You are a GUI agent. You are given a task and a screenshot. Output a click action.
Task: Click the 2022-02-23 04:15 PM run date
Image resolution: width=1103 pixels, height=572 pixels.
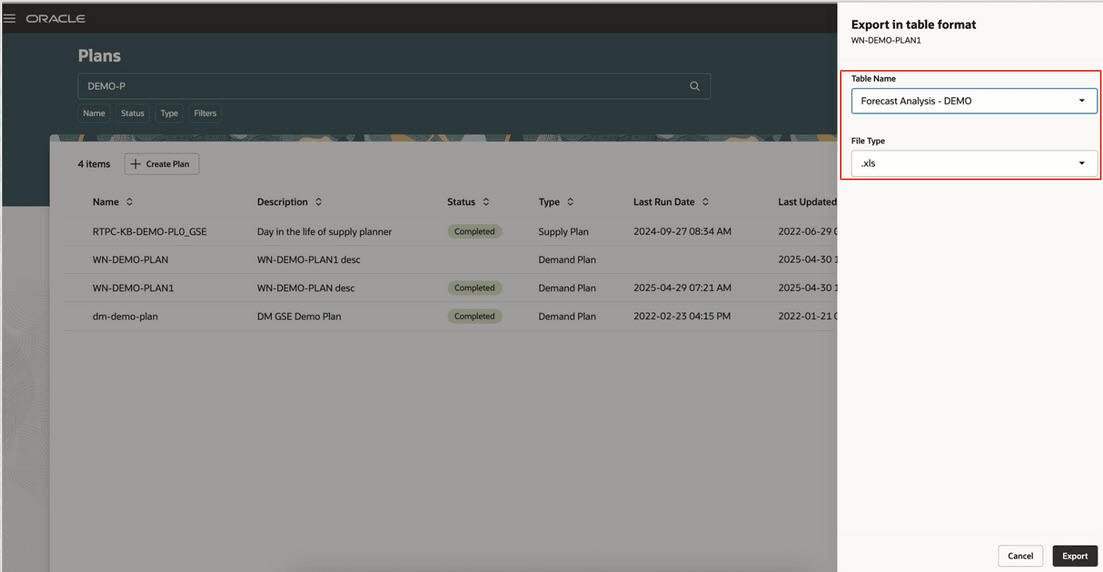click(x=682, y=316)
